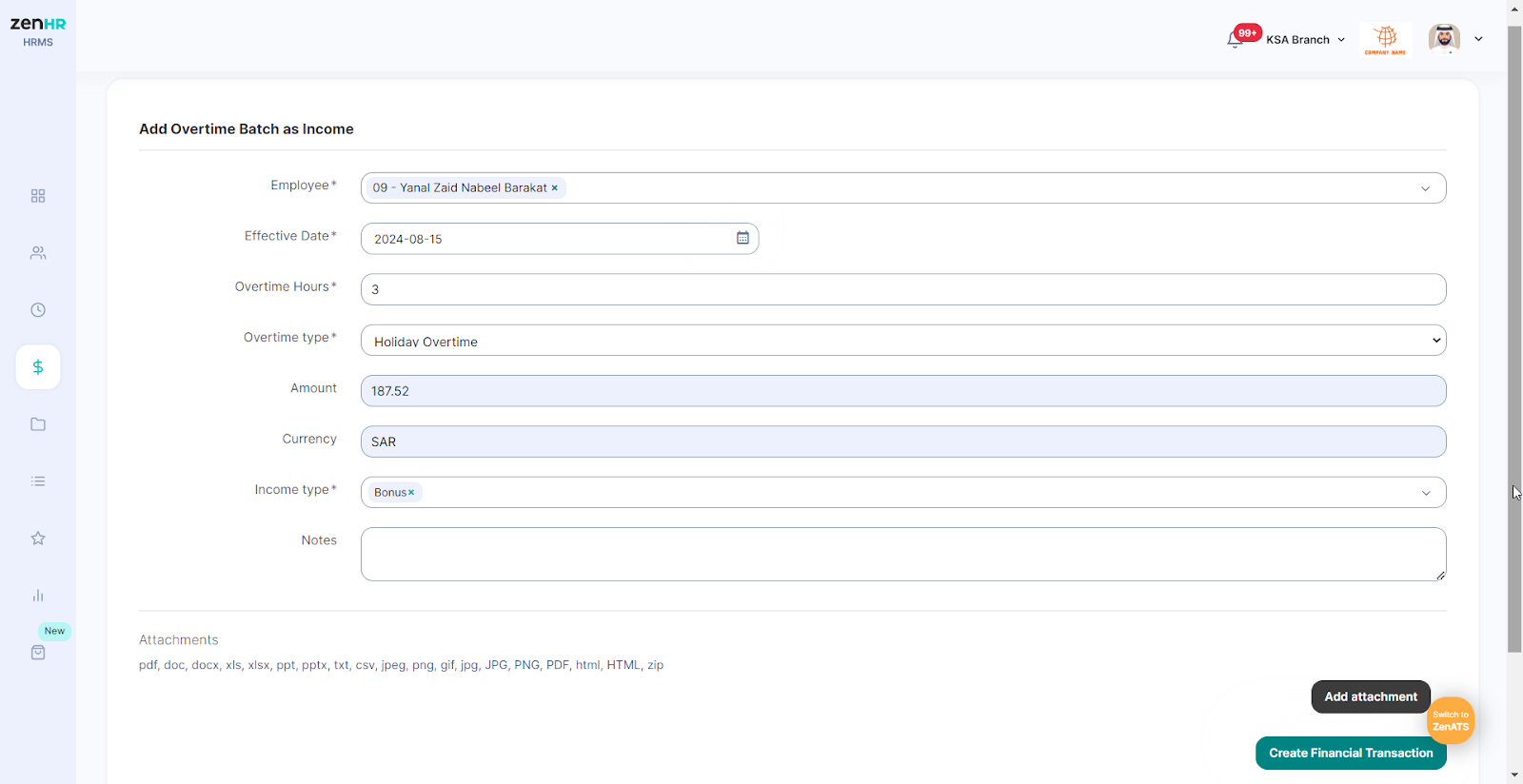Image resolution: width=1523 pixels, height=784 pixels.
Task: Open the KSA Branch selector
Action: pyautogui.click(x=1305, y=40)
